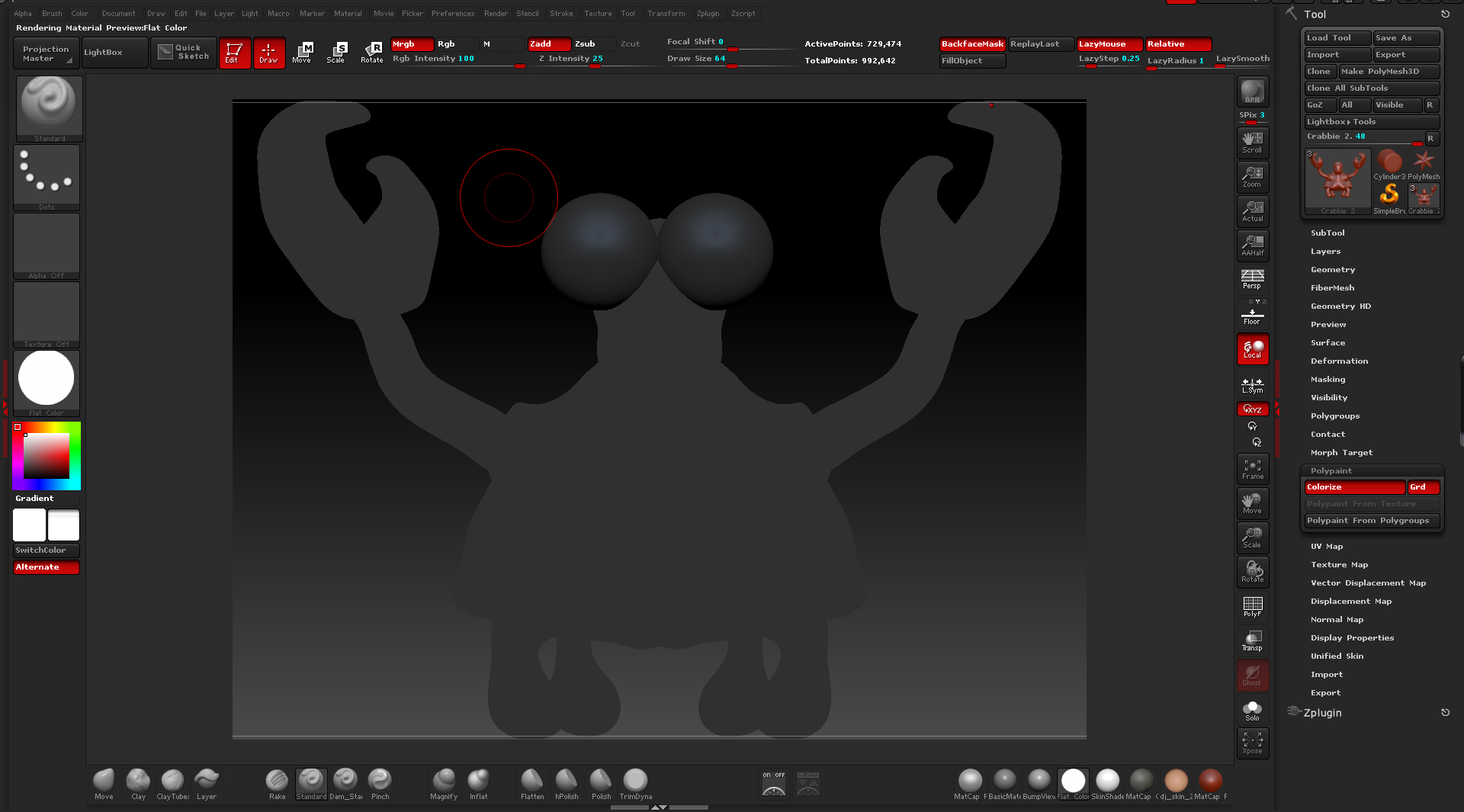Open the Stroke menu
Screen dimensions: 1464x812
(561, 14)
